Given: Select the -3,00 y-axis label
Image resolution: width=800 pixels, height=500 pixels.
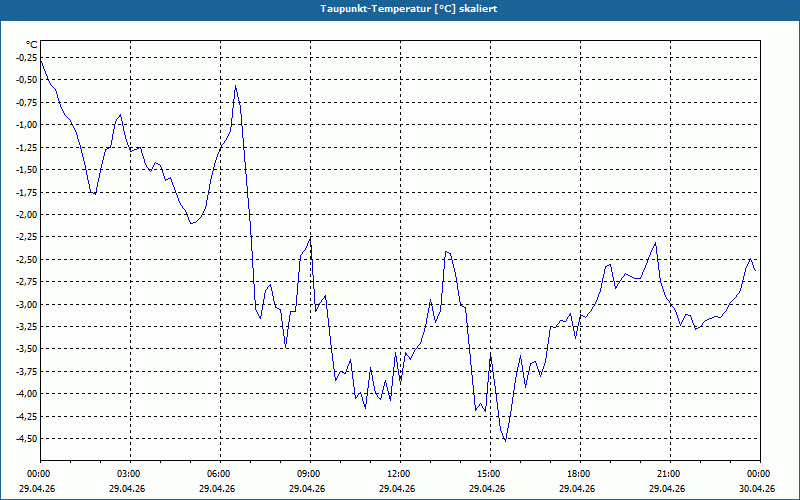Looking at the screenshot, I should tap(27, 304).
